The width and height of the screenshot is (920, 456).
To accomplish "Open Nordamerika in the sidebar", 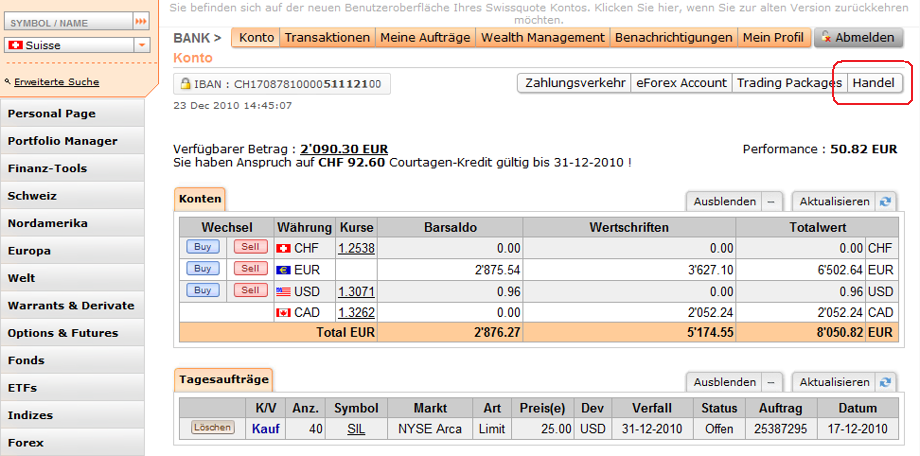I will click(72, 223).
